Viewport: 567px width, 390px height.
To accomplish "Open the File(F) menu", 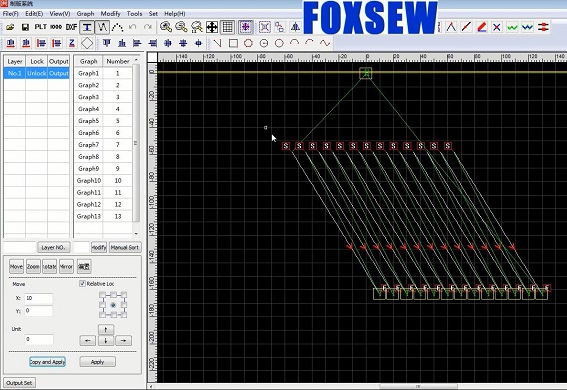I will pyautogui.click(x=10, y=14).
